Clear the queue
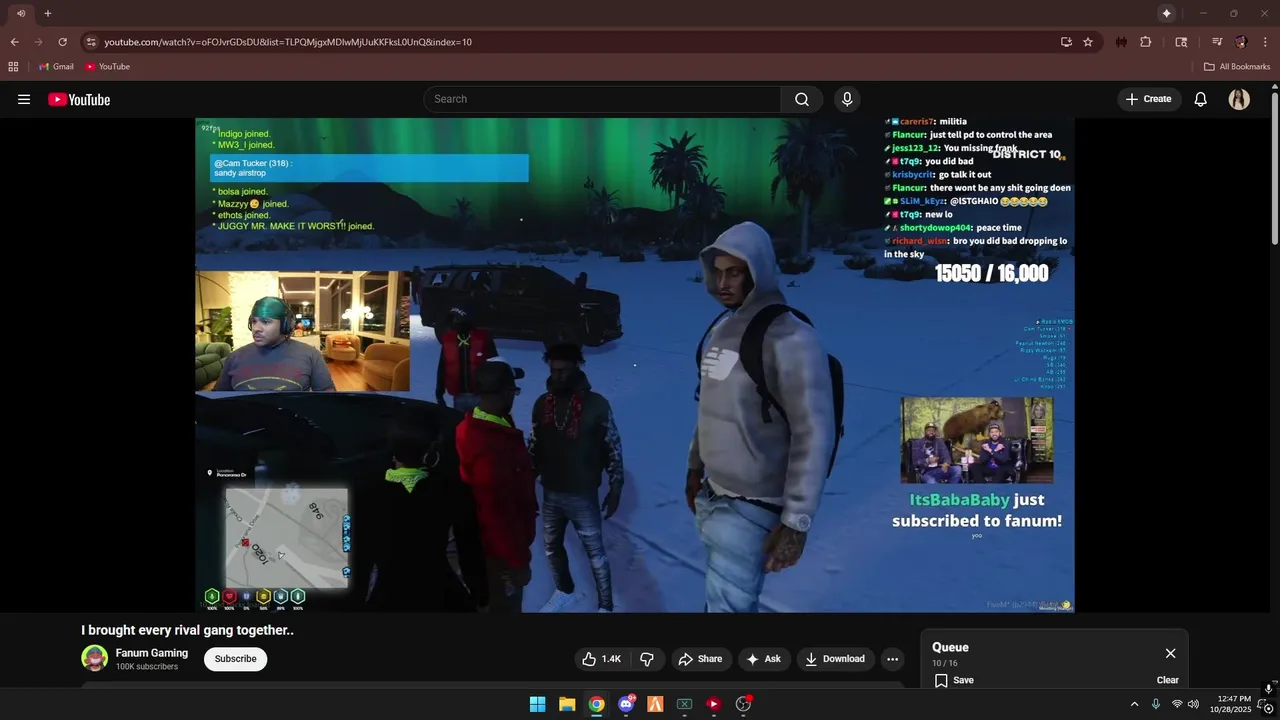Image resolution: width=1280 pixels, height=720 pixels. (1168, 680)
